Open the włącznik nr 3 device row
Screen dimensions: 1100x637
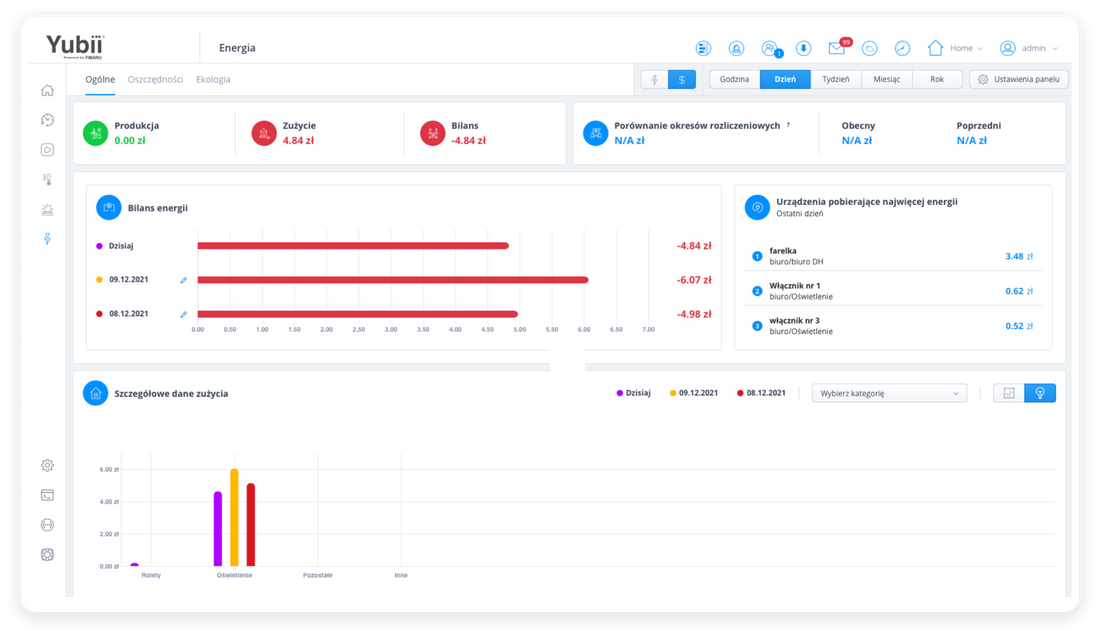coord(894,326)
